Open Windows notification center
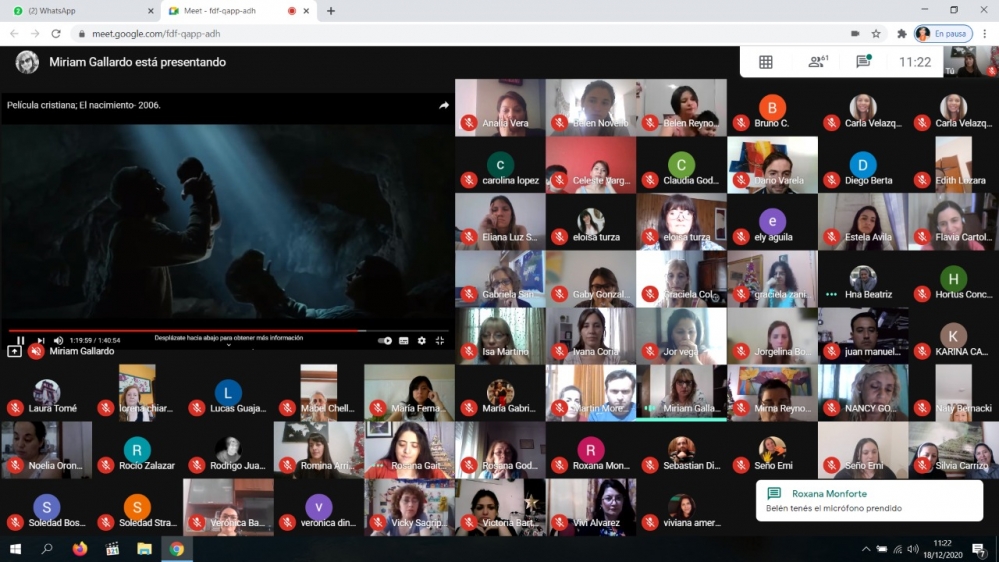This screenshot has height=562, width=999. [x=979, y=549]
